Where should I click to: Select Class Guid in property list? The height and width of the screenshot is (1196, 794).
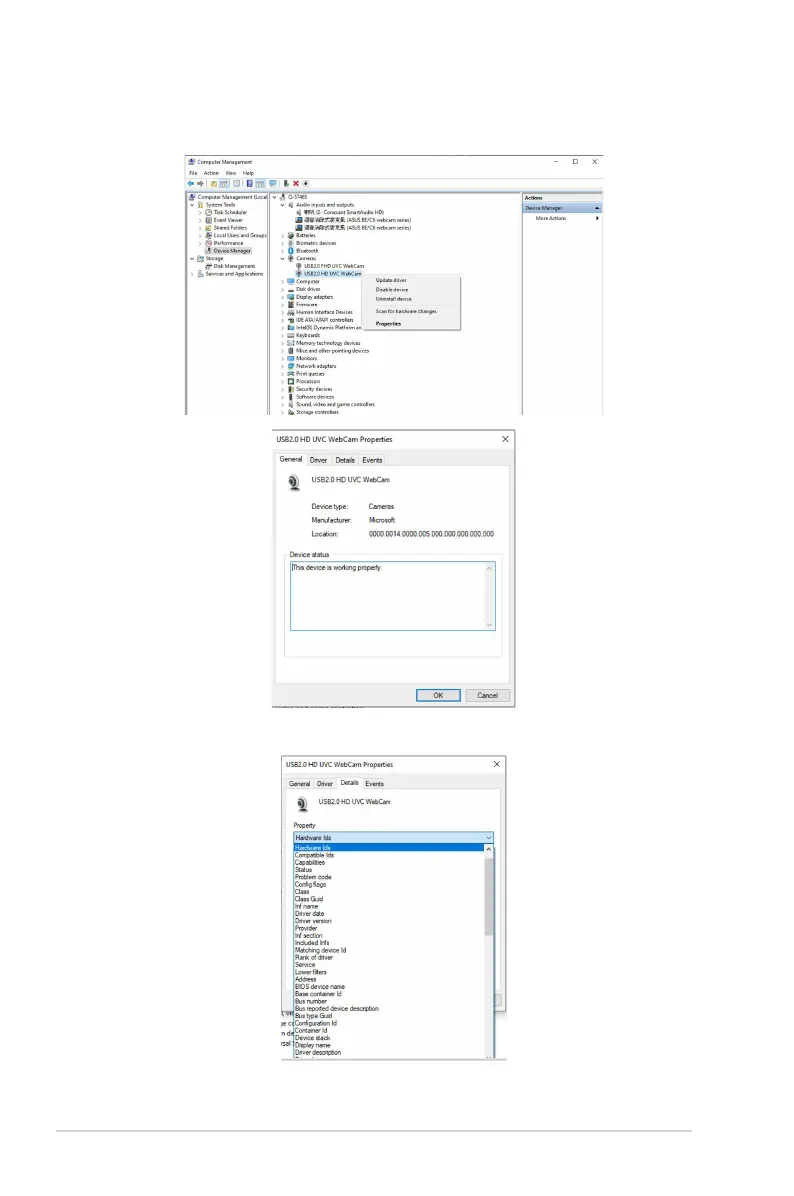[x=309, y=899]
